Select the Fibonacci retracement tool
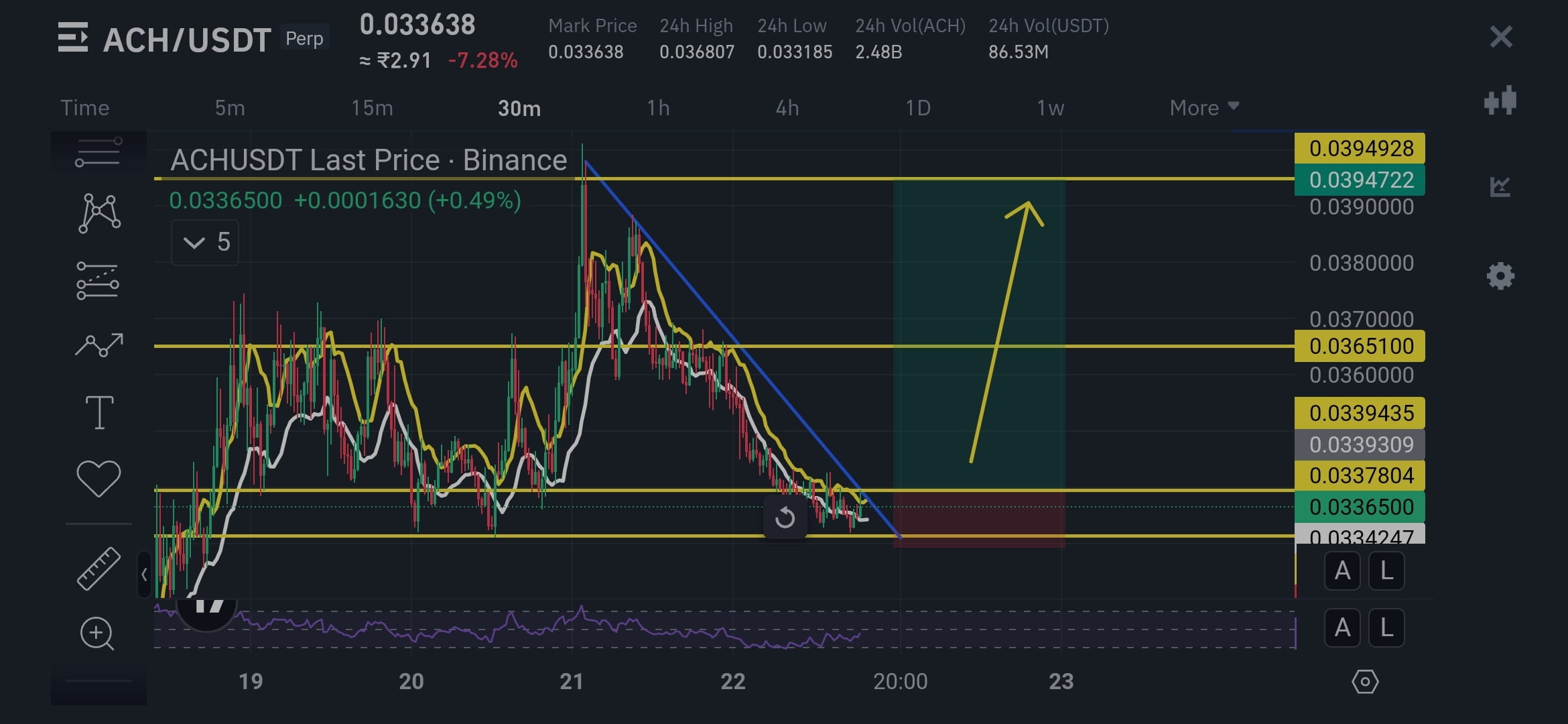Viewport: 1568px width, 724px height. pyautogui.click(x=98, y=280)
